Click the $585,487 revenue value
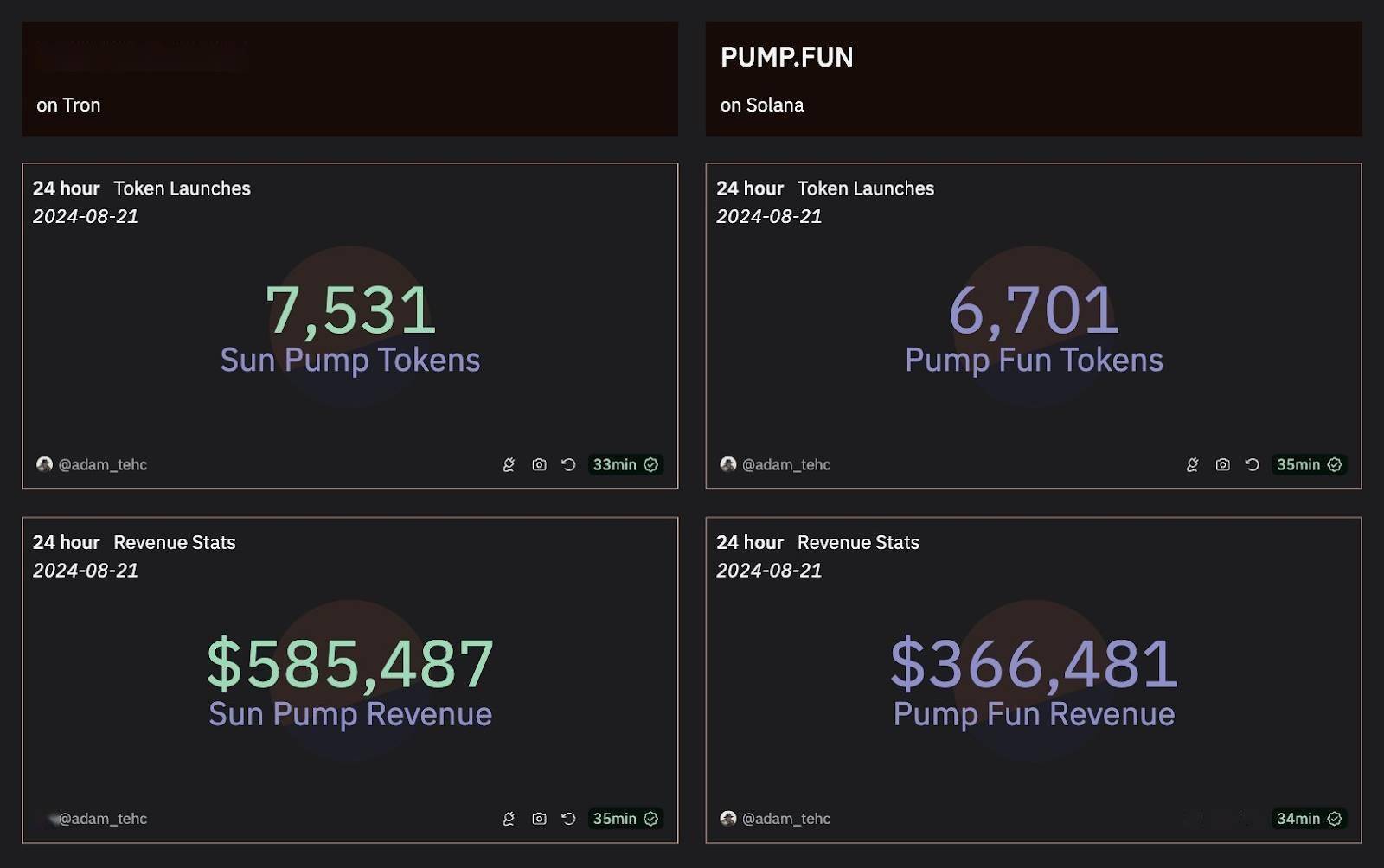 coord(350,664)
